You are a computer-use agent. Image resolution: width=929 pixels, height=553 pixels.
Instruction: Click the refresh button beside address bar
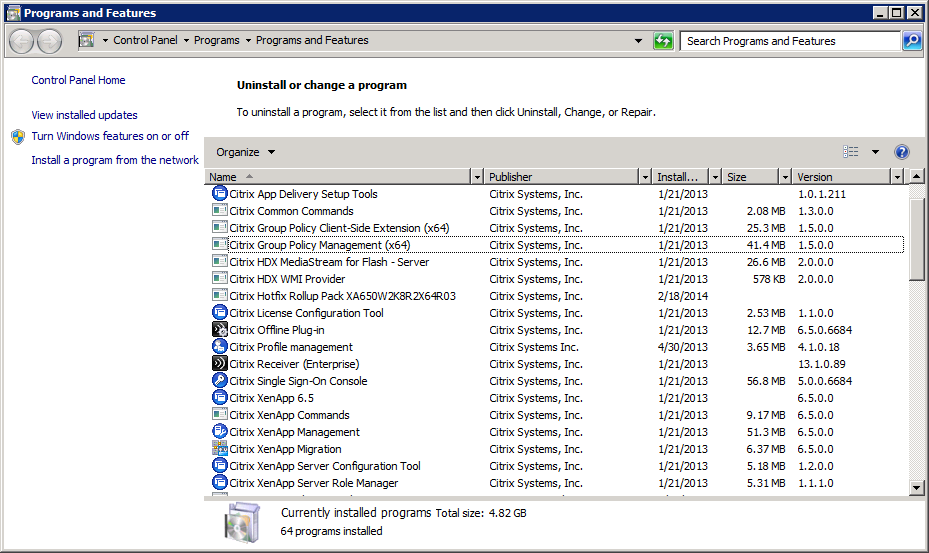tap(663, 41)
